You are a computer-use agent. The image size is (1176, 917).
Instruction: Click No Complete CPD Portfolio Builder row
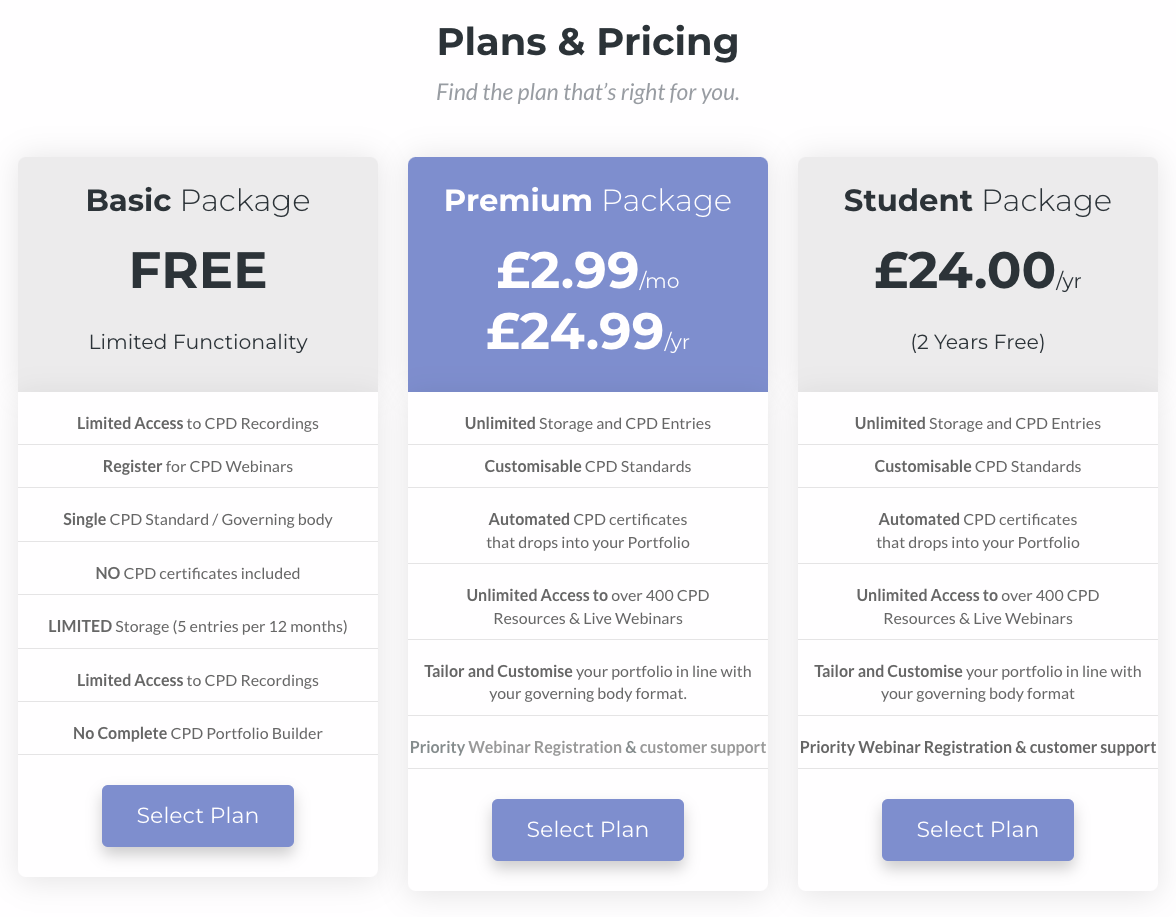coord(198,733)
